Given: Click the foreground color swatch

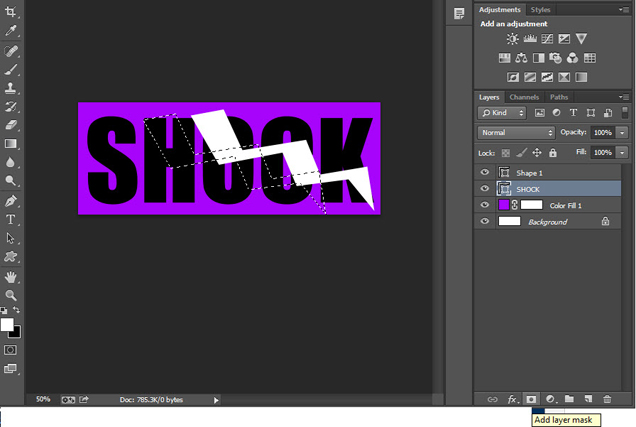Looking at the screenshot, I should click(x=7, y=325).
